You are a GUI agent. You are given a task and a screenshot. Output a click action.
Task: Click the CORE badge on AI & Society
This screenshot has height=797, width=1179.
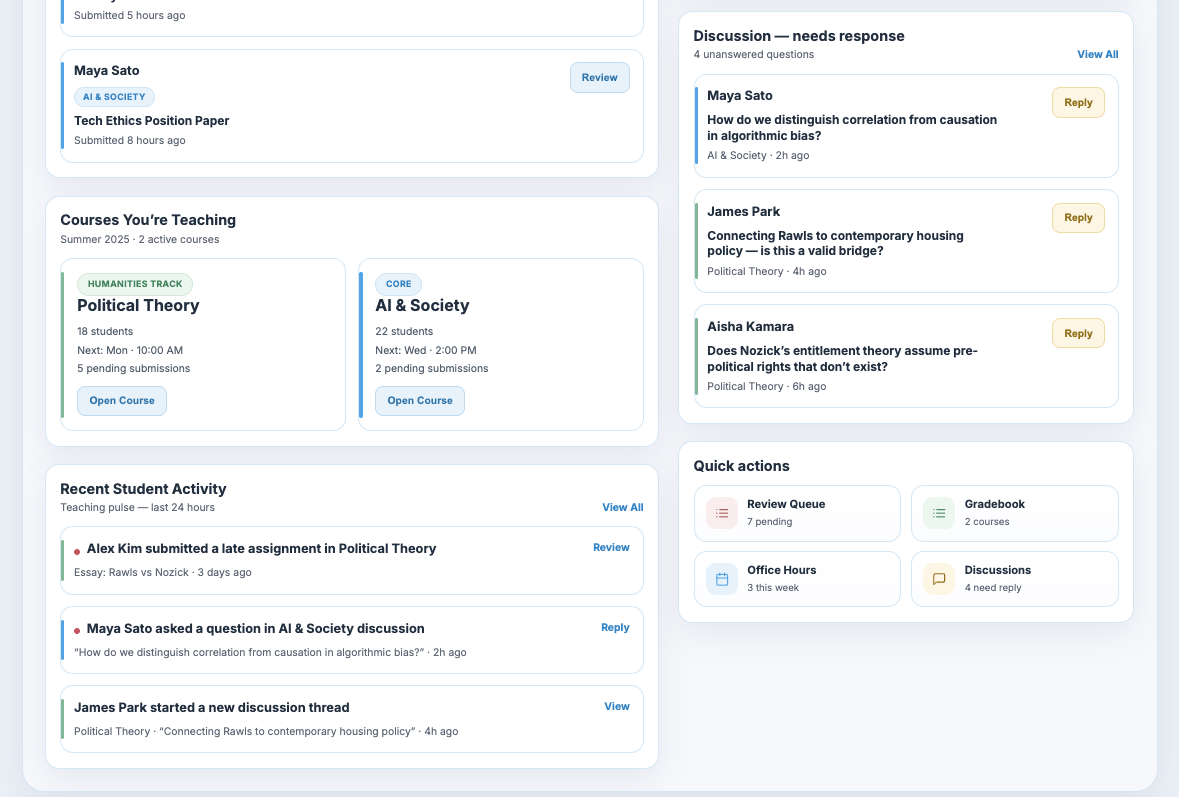398,283
